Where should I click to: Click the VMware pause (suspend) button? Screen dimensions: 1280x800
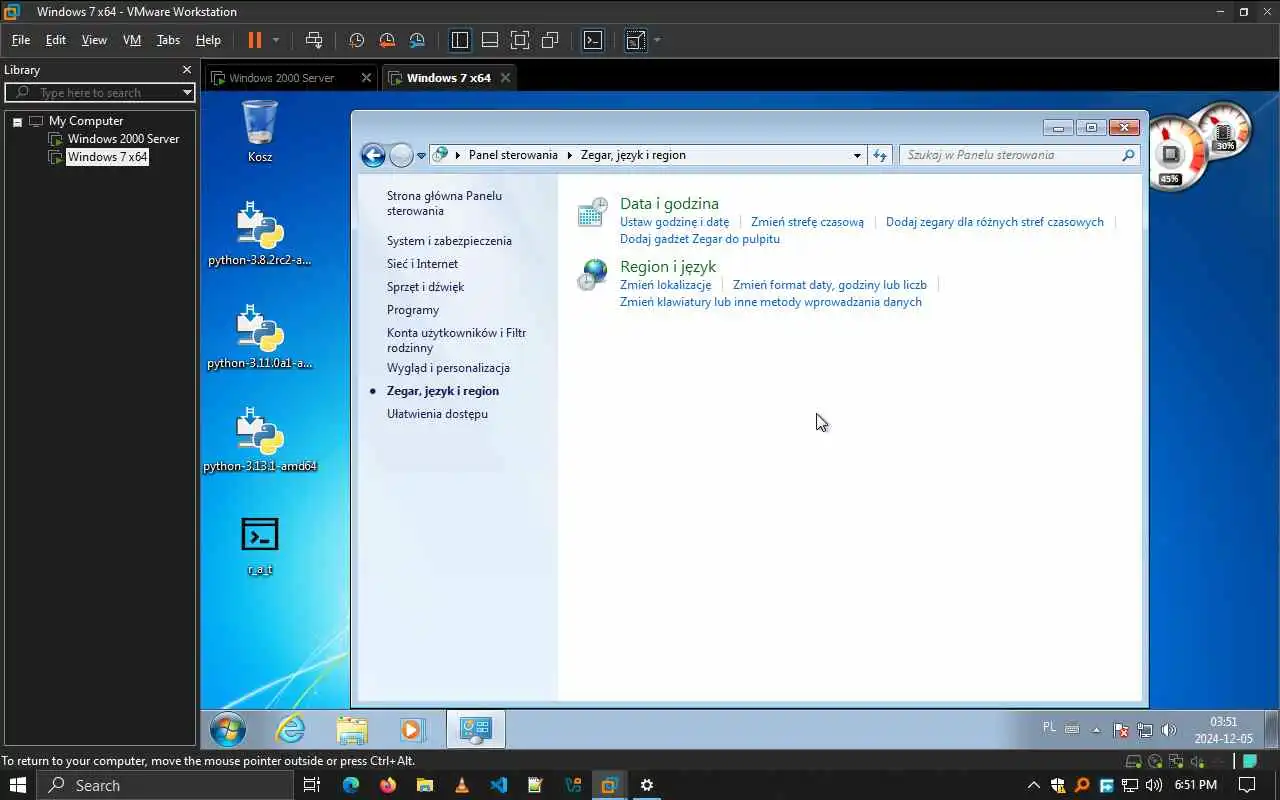tap(254, 40)
